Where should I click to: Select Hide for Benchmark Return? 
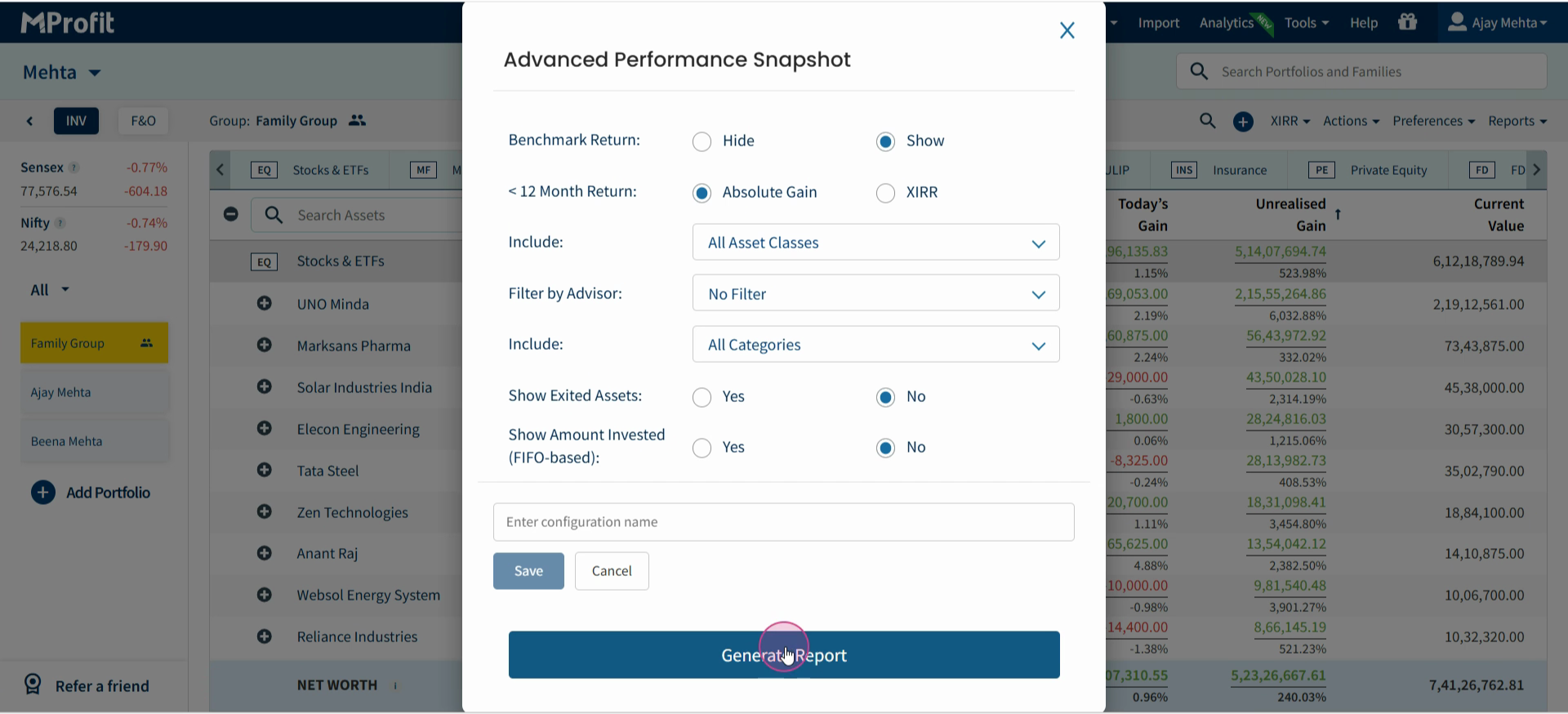[x=702, y=141]
